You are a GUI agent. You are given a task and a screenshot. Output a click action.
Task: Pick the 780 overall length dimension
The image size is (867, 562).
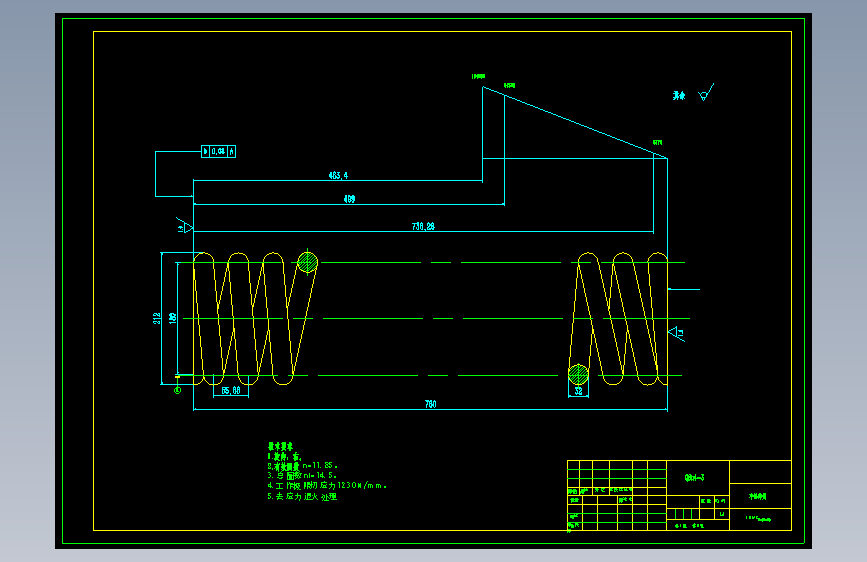431,404
